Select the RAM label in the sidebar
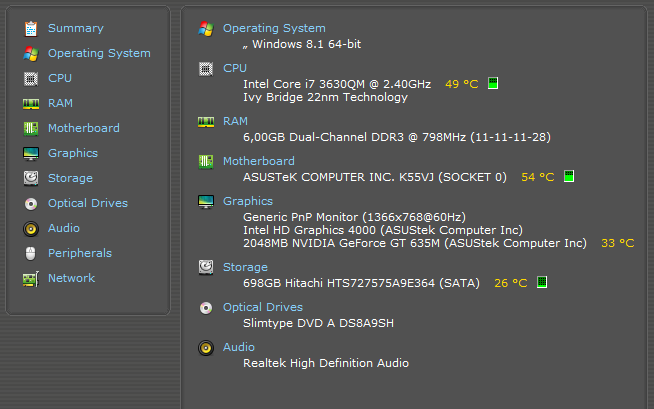This screenshot has width=654, height=409. pyautogui.click(x=60, y=103)
